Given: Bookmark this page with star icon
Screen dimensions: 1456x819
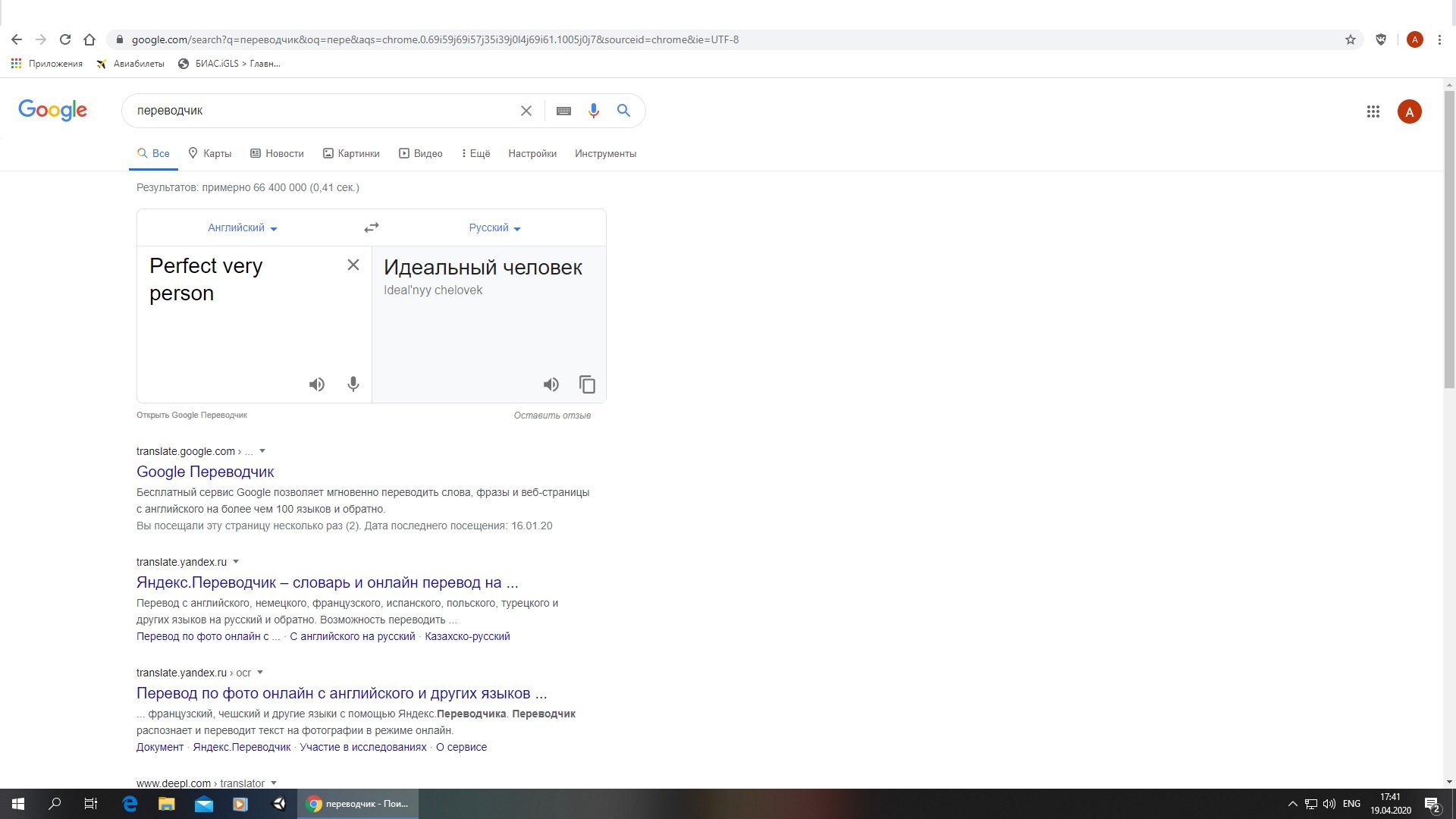Looking at the screenshot, I should coord(1351,39).
